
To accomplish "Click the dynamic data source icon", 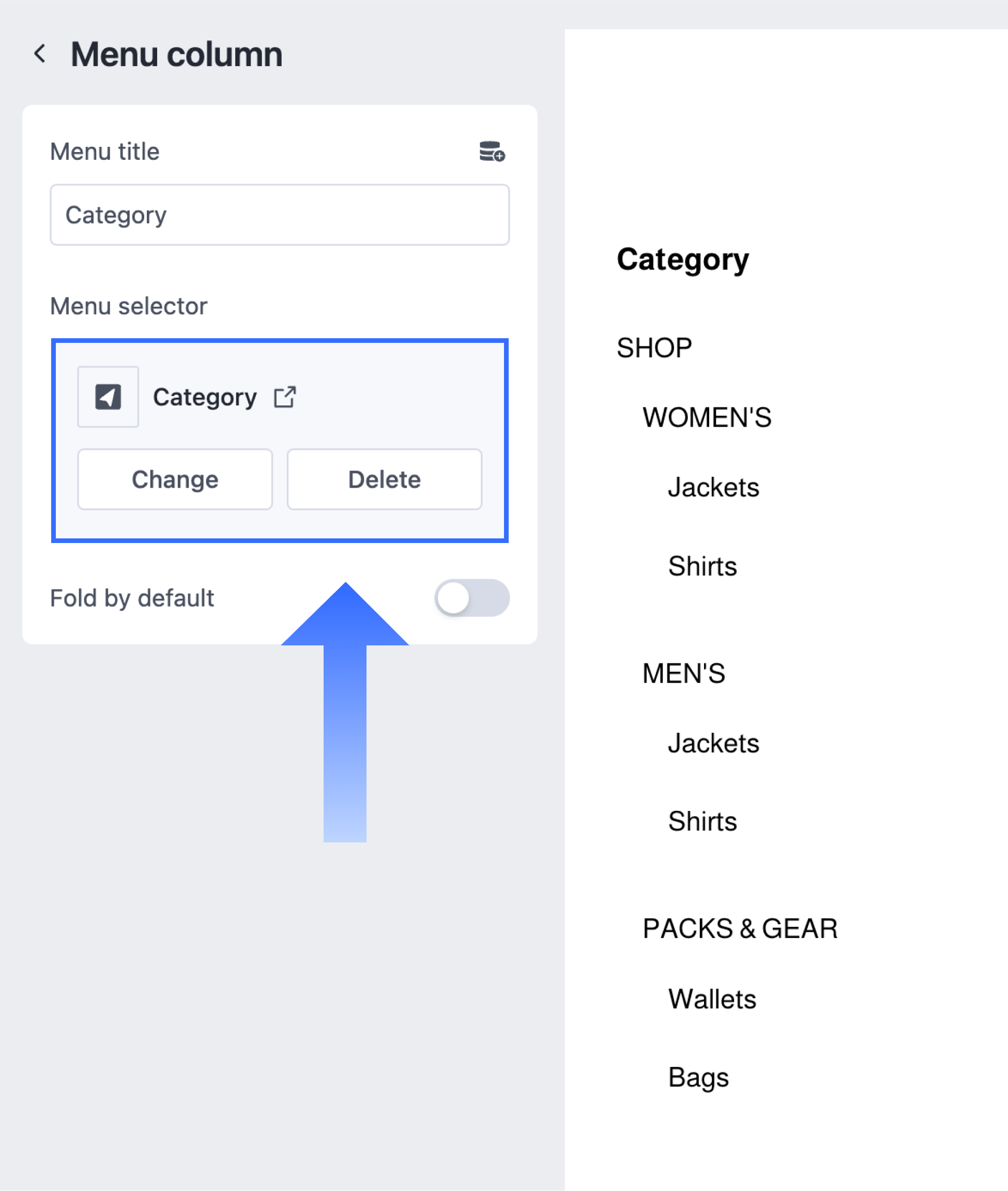I will point(492,152).
